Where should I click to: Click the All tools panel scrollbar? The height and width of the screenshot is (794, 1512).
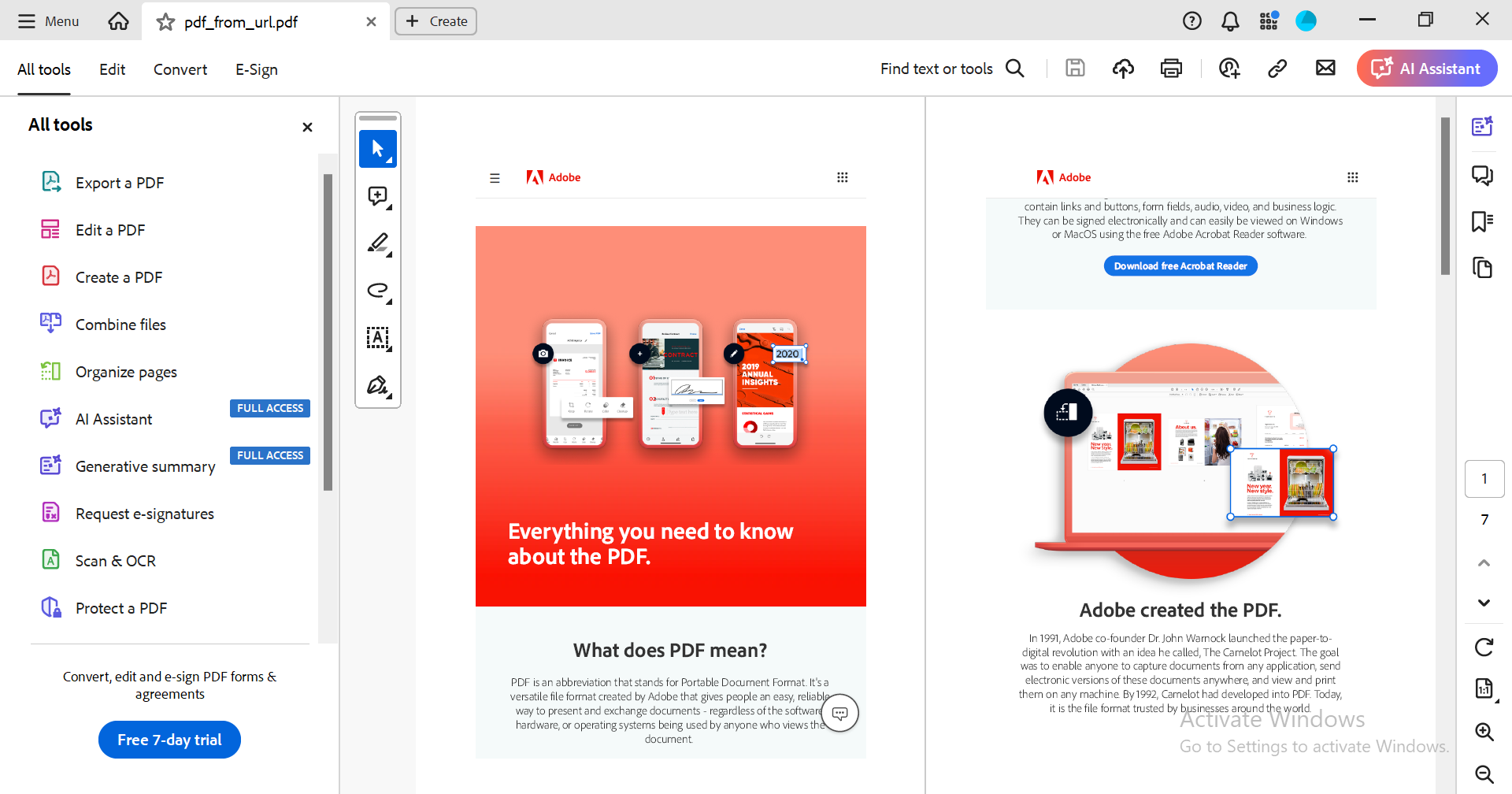(328, 332)
